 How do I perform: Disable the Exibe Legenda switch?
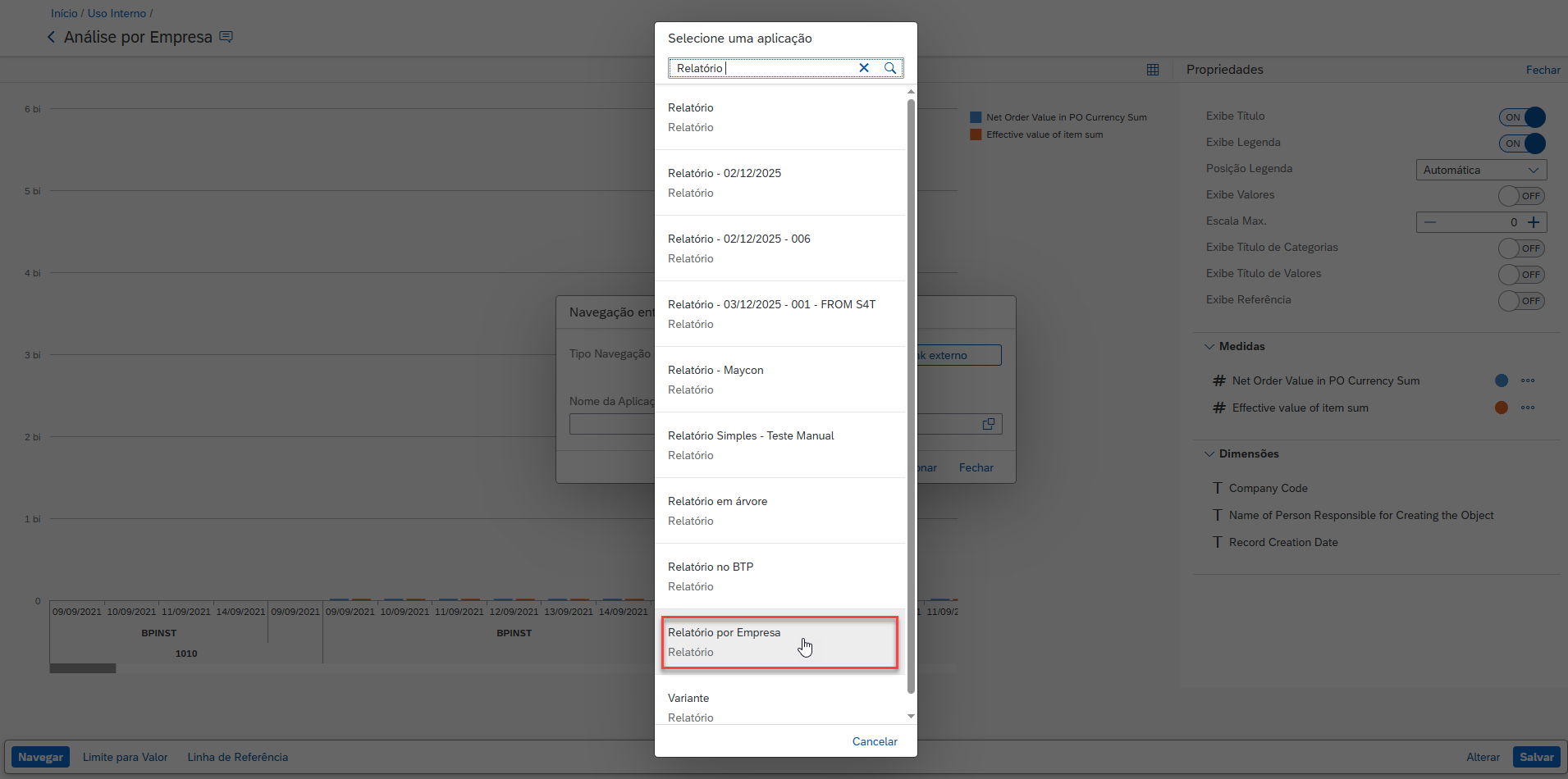click(x=1522, y=143)
